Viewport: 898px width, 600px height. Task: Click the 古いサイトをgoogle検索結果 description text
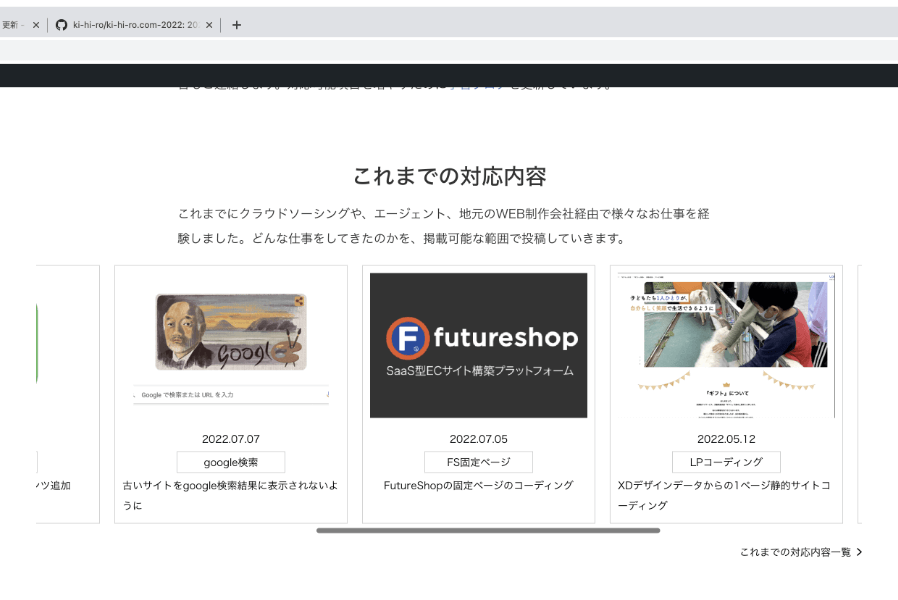click(230, 495)
